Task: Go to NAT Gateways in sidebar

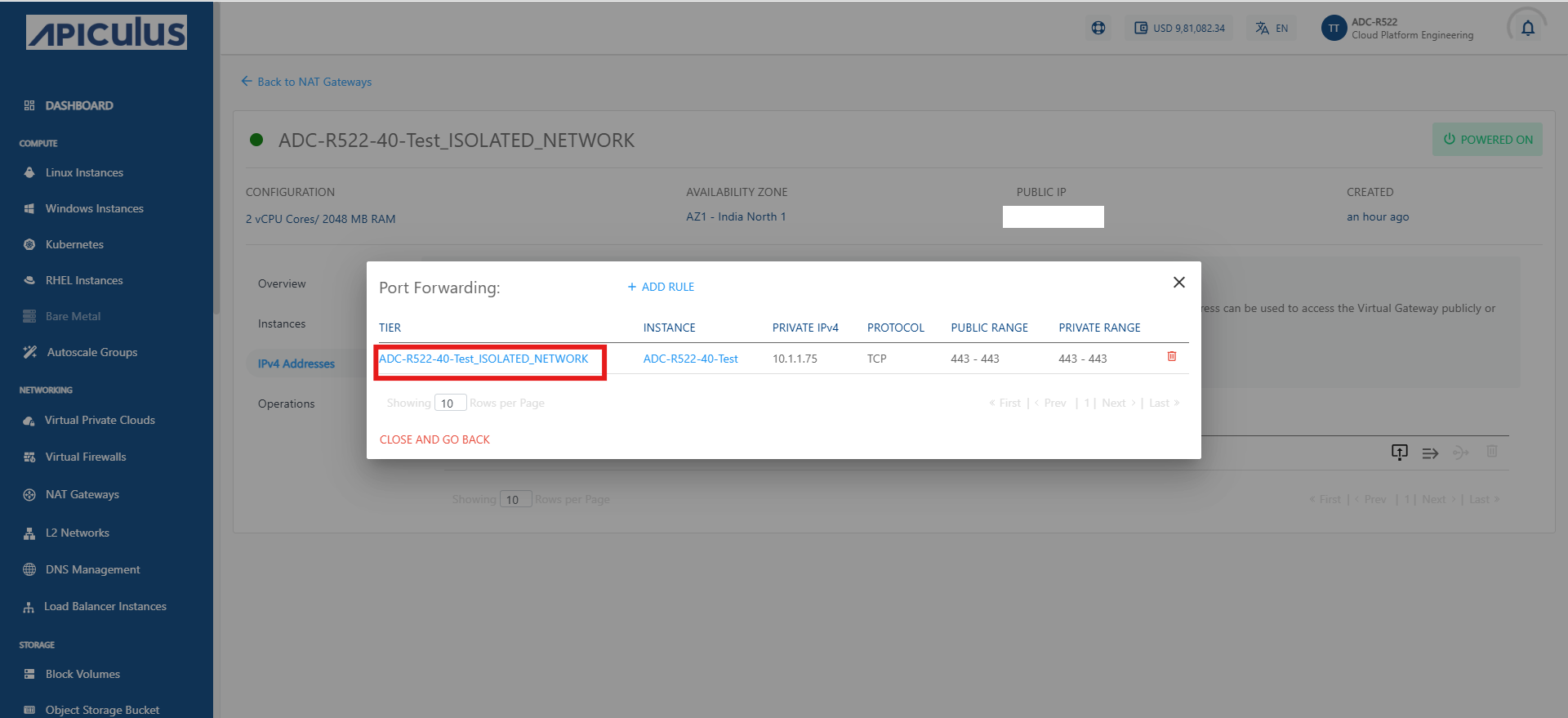Action: click(x=82, y=495)
